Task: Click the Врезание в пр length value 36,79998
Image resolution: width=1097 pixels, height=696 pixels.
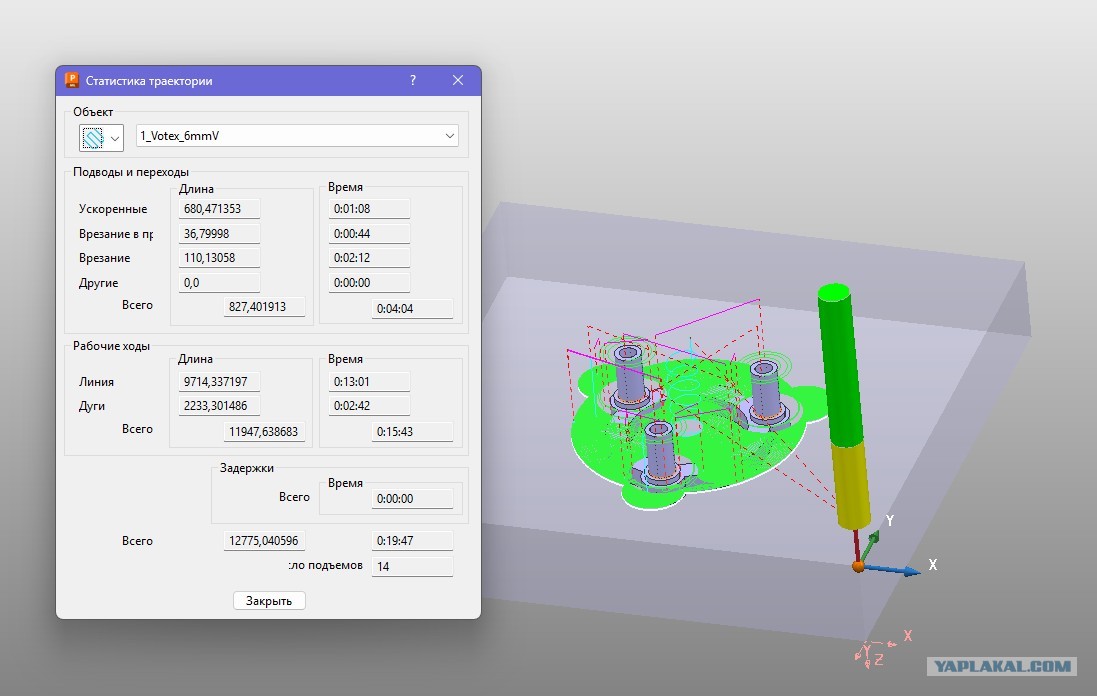Action: pos(219,234)
